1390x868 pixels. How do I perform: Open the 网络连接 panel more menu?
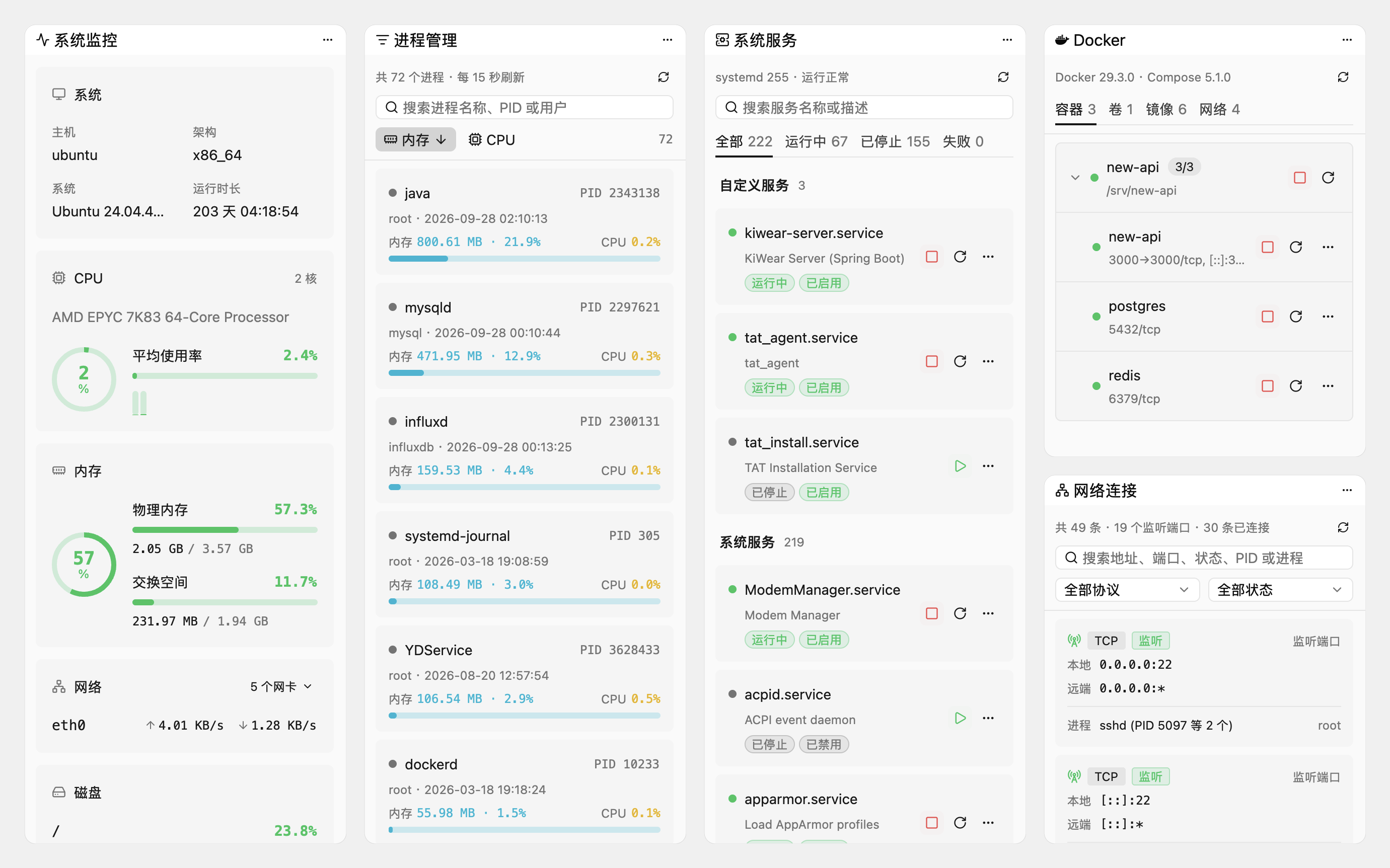click(1347, 490)
